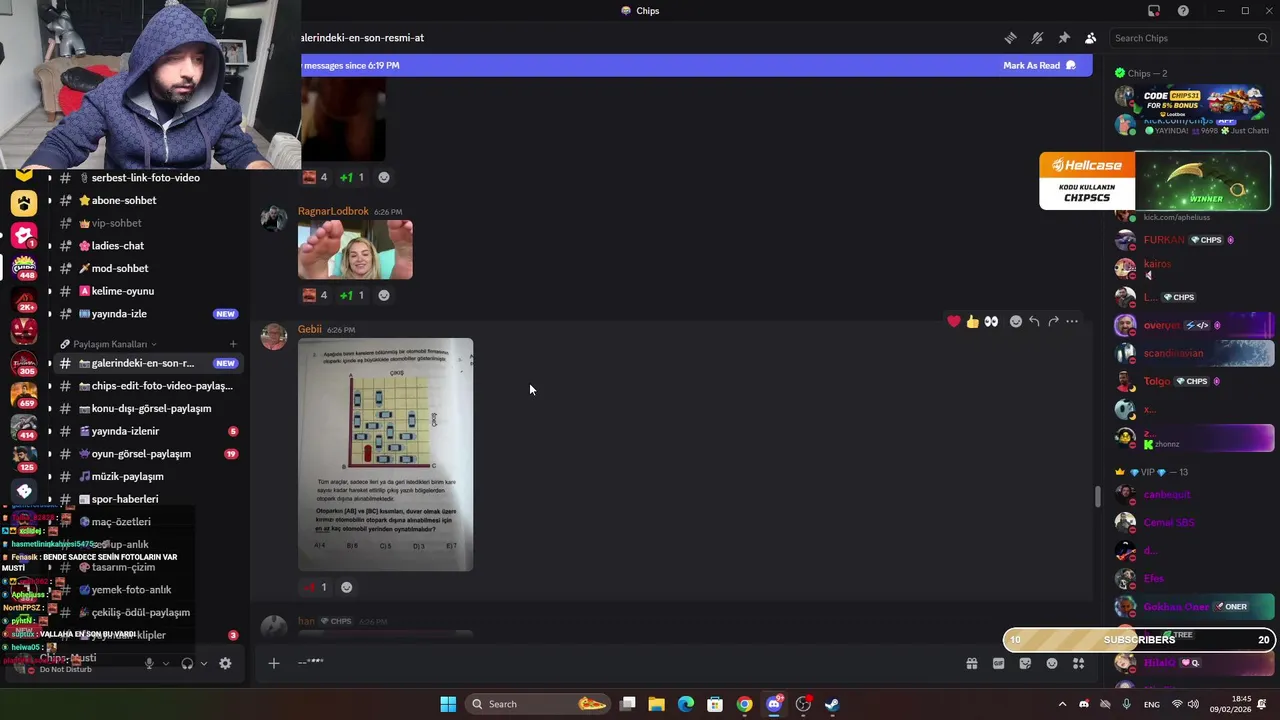Select server icon with 448 badge
The width and height of the screenshot is (1280, 720).
point(24,266)
